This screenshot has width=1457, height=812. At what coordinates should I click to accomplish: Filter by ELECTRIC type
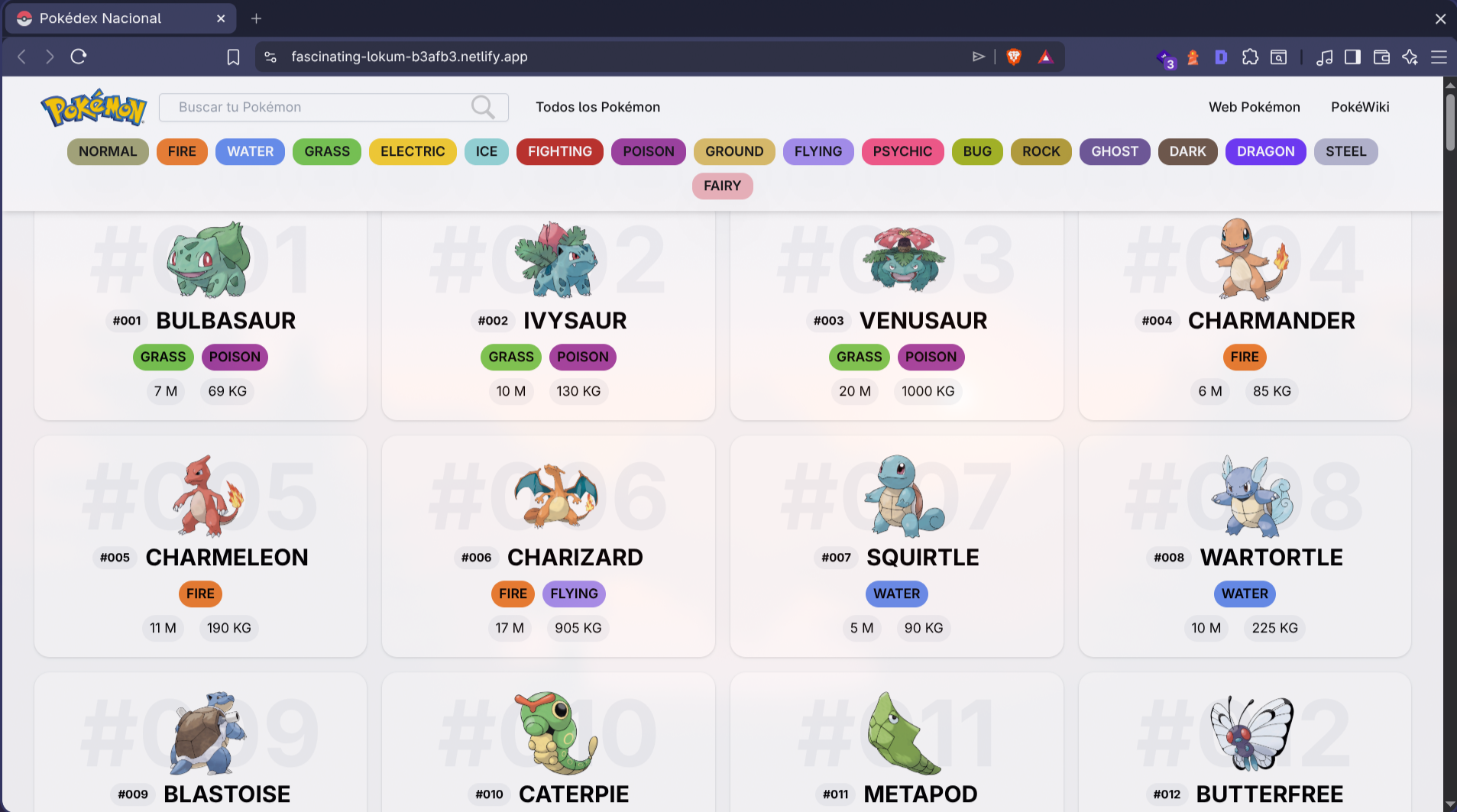(413, 151)
